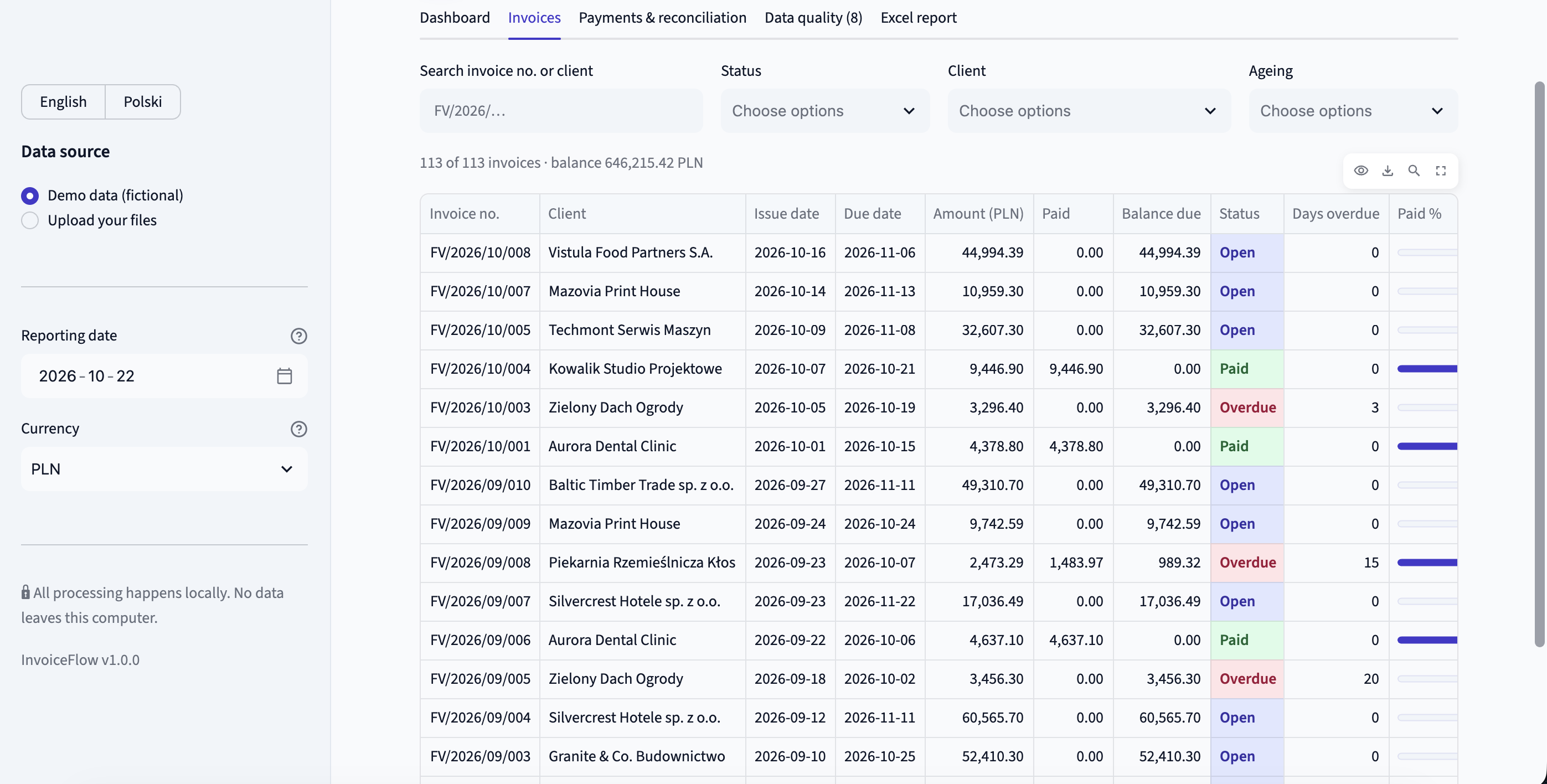This screenshot has width=1547, height=784.
Task: Click the Paid status of FV/2026/09/006
Action: coord(1247,640)
